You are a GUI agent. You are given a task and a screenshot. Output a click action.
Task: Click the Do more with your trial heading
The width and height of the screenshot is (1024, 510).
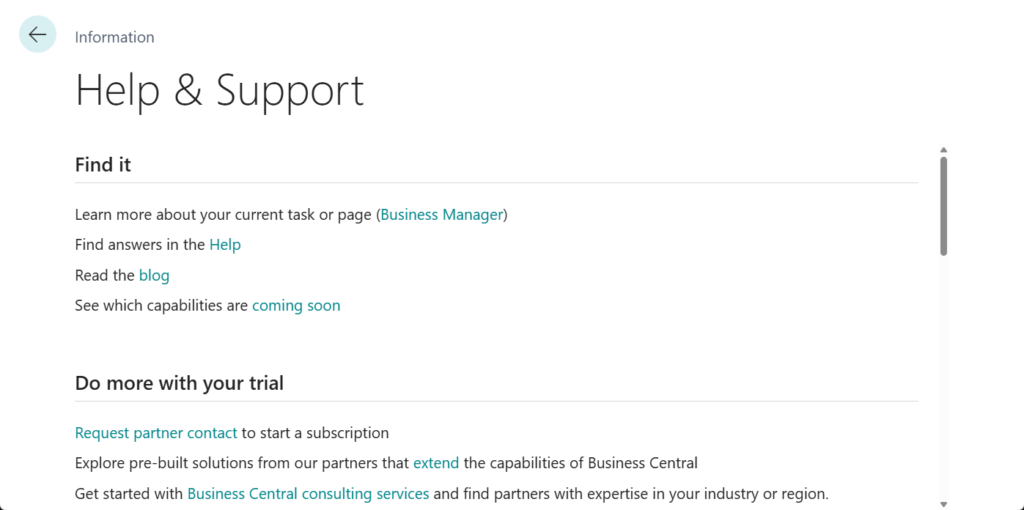[179, 382]
